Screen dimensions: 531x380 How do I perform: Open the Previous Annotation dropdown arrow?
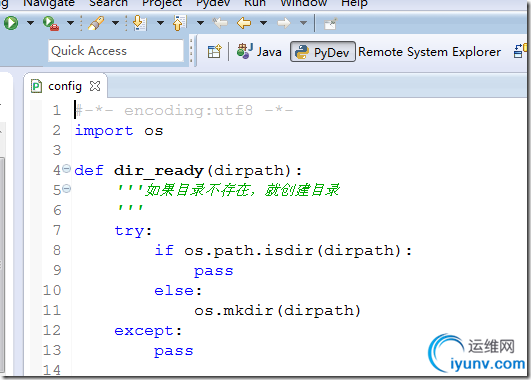click(x=200, y=23)
